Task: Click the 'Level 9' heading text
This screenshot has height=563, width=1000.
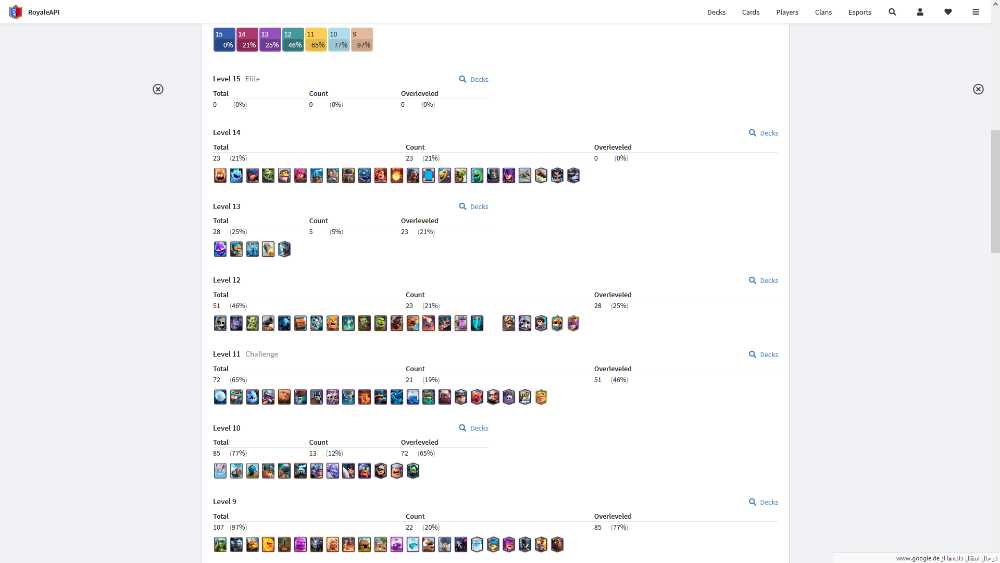Action: (x=224, y=502)
